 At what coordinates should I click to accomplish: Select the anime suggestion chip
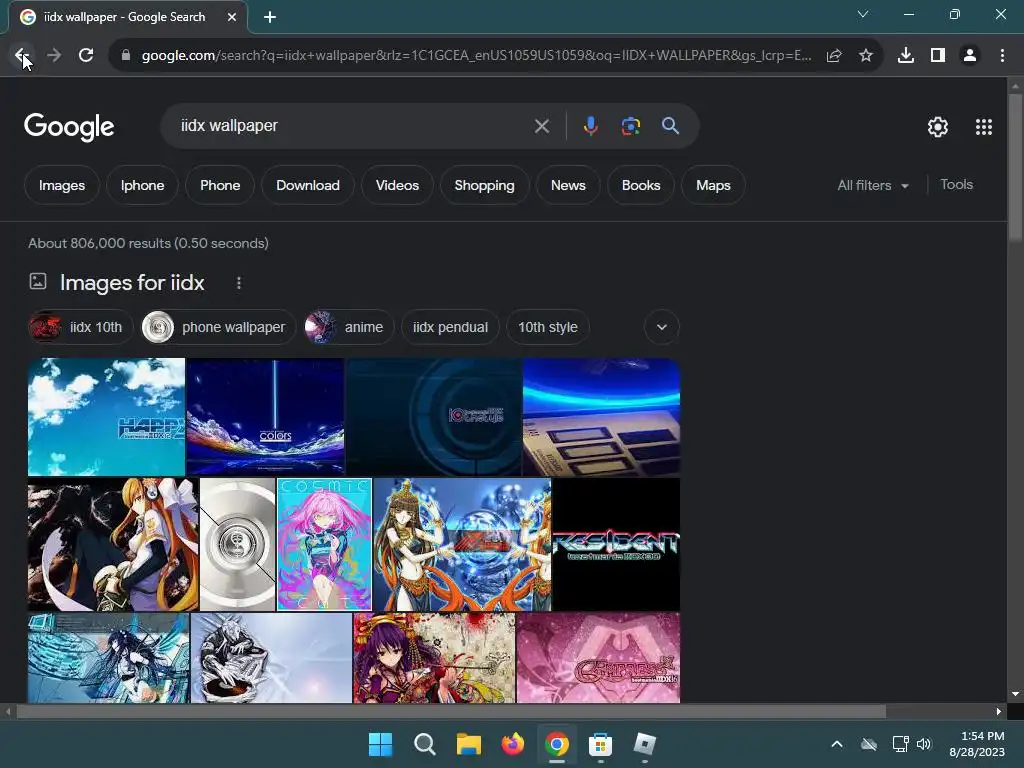(349, 327)
